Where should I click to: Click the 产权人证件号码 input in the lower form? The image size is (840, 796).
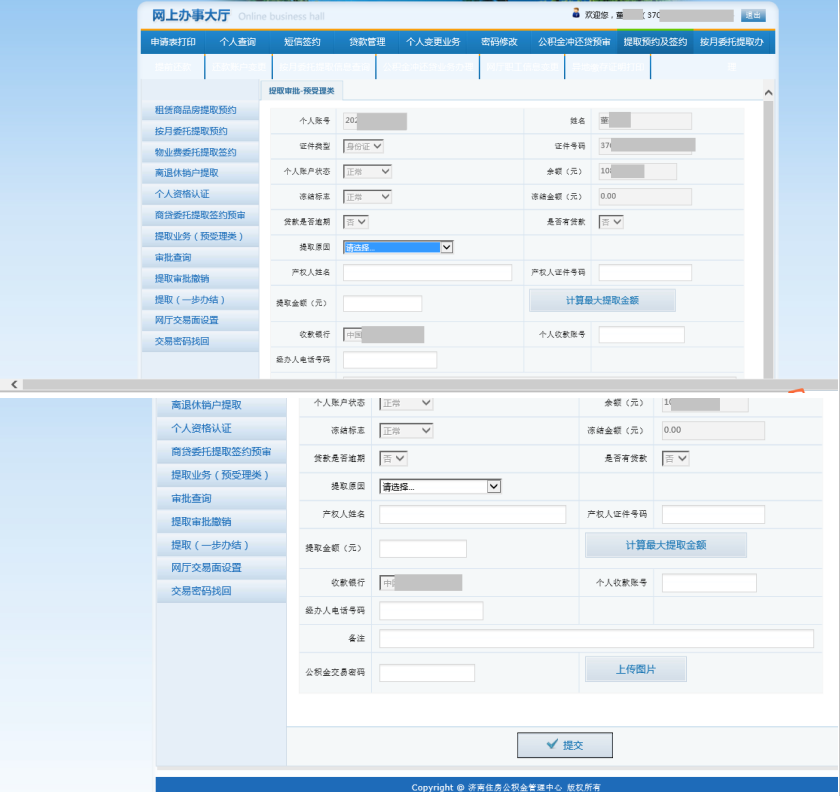[713, 514]
